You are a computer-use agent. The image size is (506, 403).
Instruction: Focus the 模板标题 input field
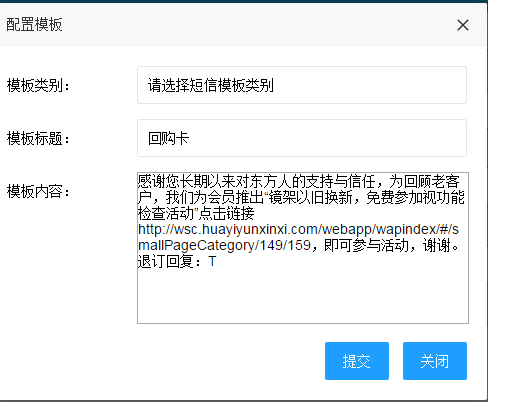click(302, 138)
